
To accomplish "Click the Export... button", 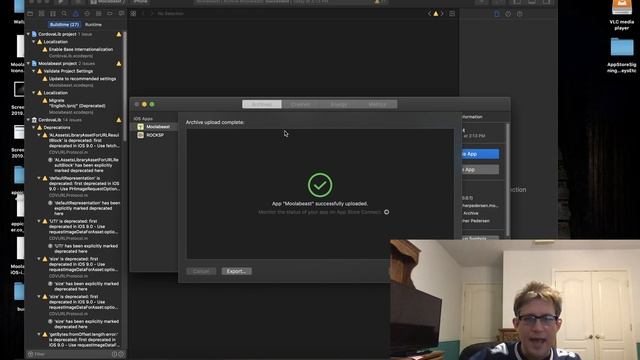I will tap(236, 271).
